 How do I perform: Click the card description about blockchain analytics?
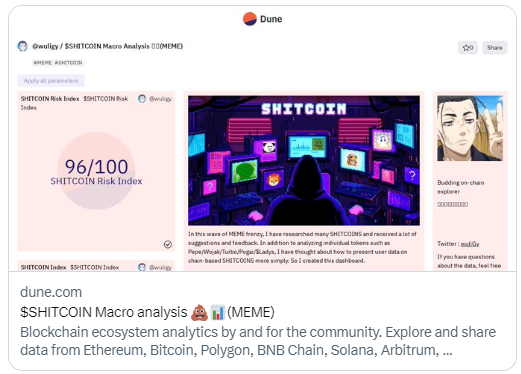tap(258, 341)
